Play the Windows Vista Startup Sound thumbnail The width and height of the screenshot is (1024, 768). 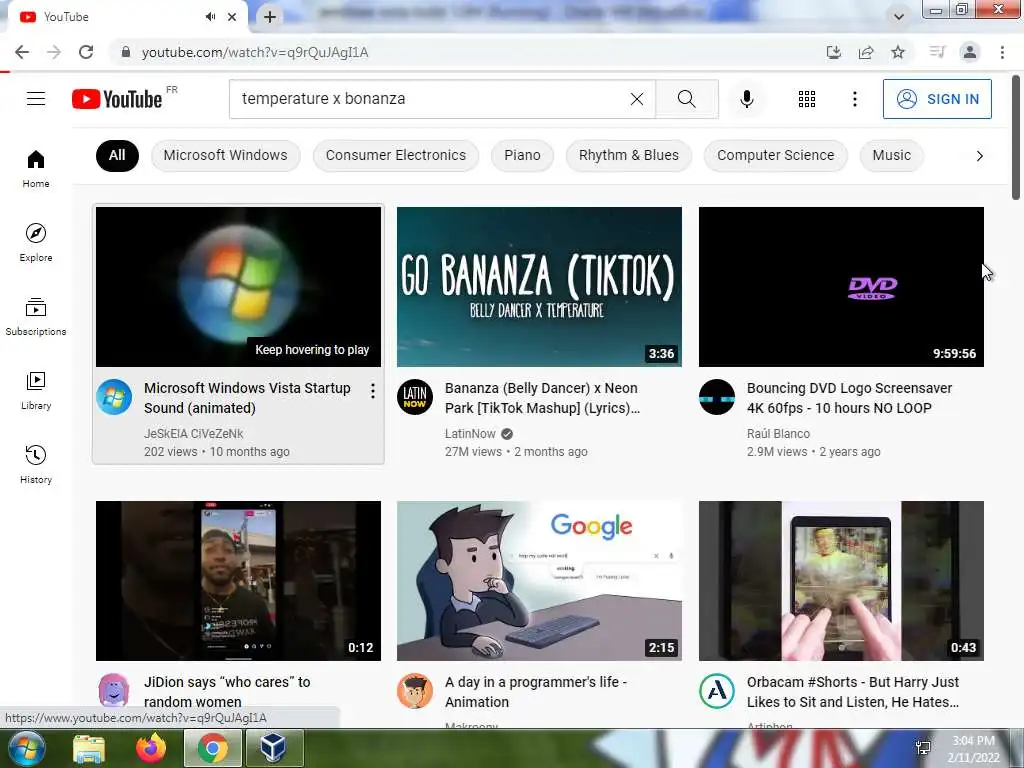[238, 287]
